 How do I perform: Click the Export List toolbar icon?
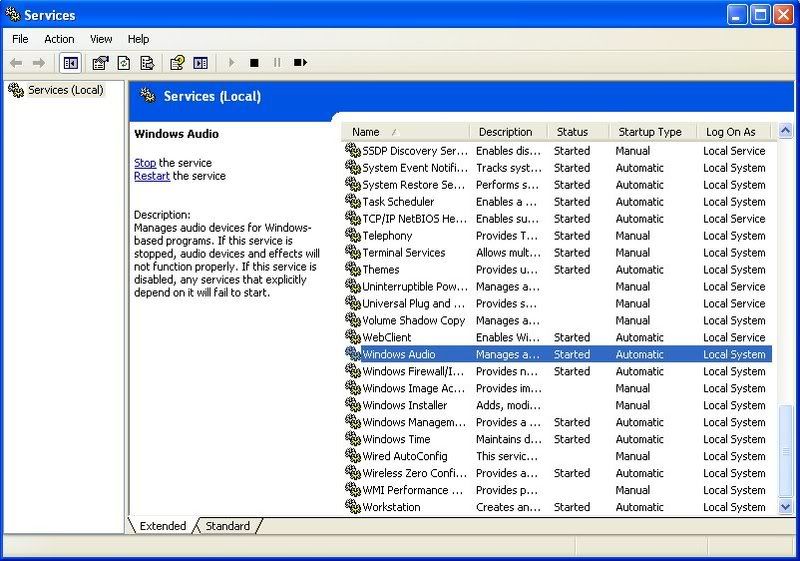pos(147,63)
